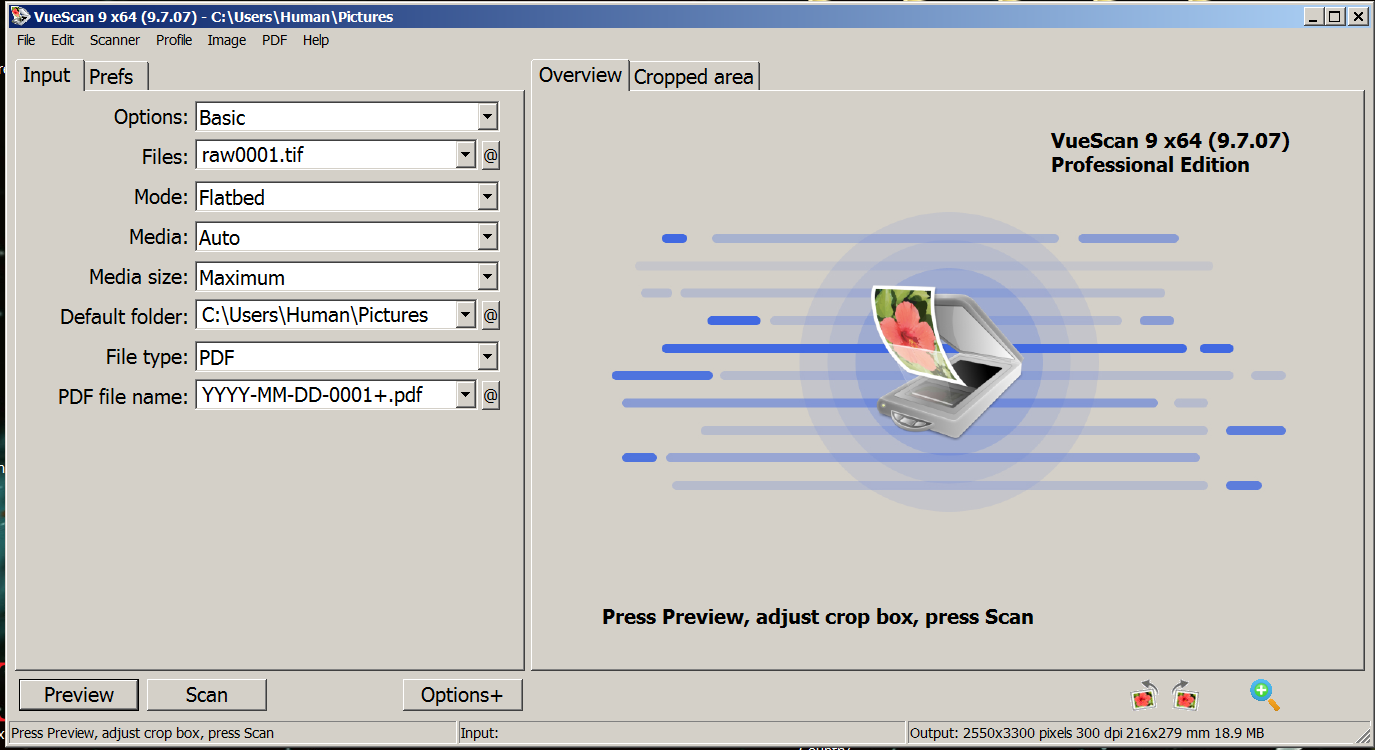Open the Image menu
Screen dimensions: 1375x750
click(x=227, y=40)
